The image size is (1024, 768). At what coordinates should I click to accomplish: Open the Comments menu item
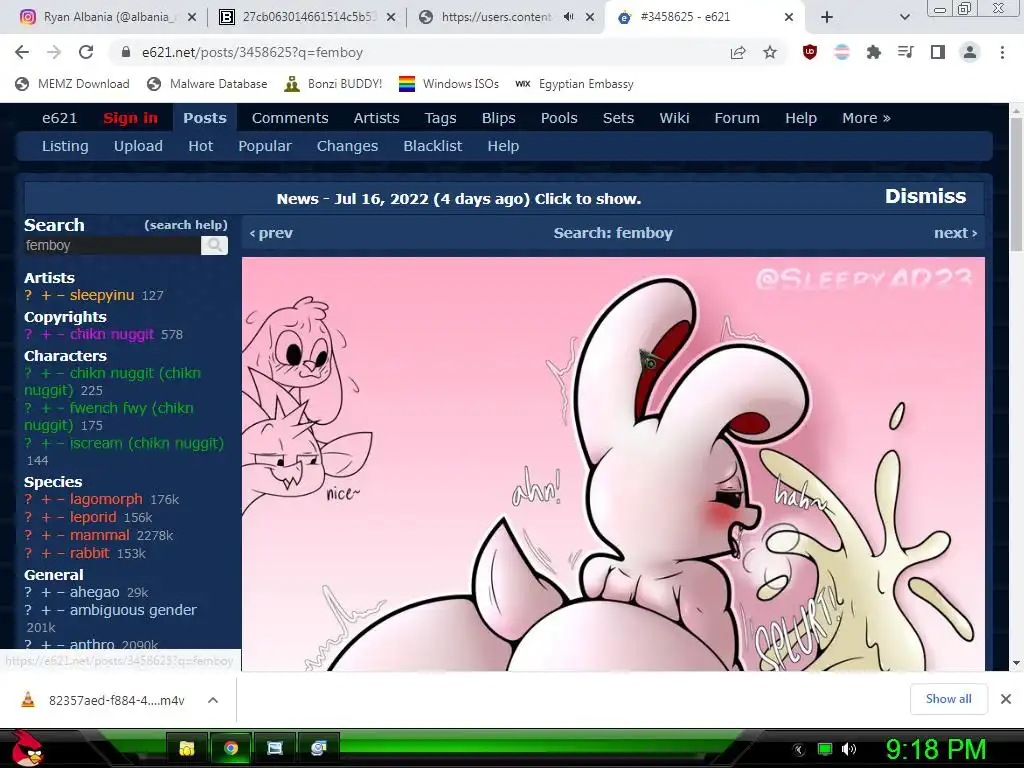tap(290, 118)
